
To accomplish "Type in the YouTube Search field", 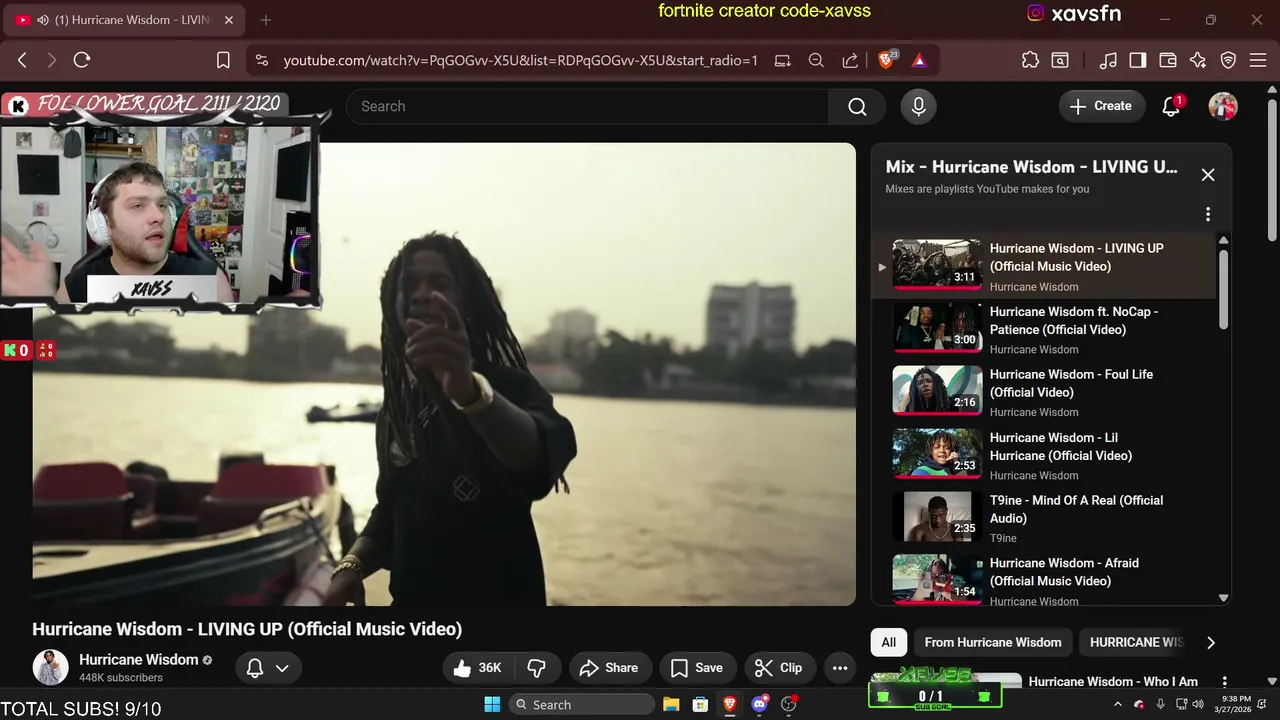I will pos(588,106).
